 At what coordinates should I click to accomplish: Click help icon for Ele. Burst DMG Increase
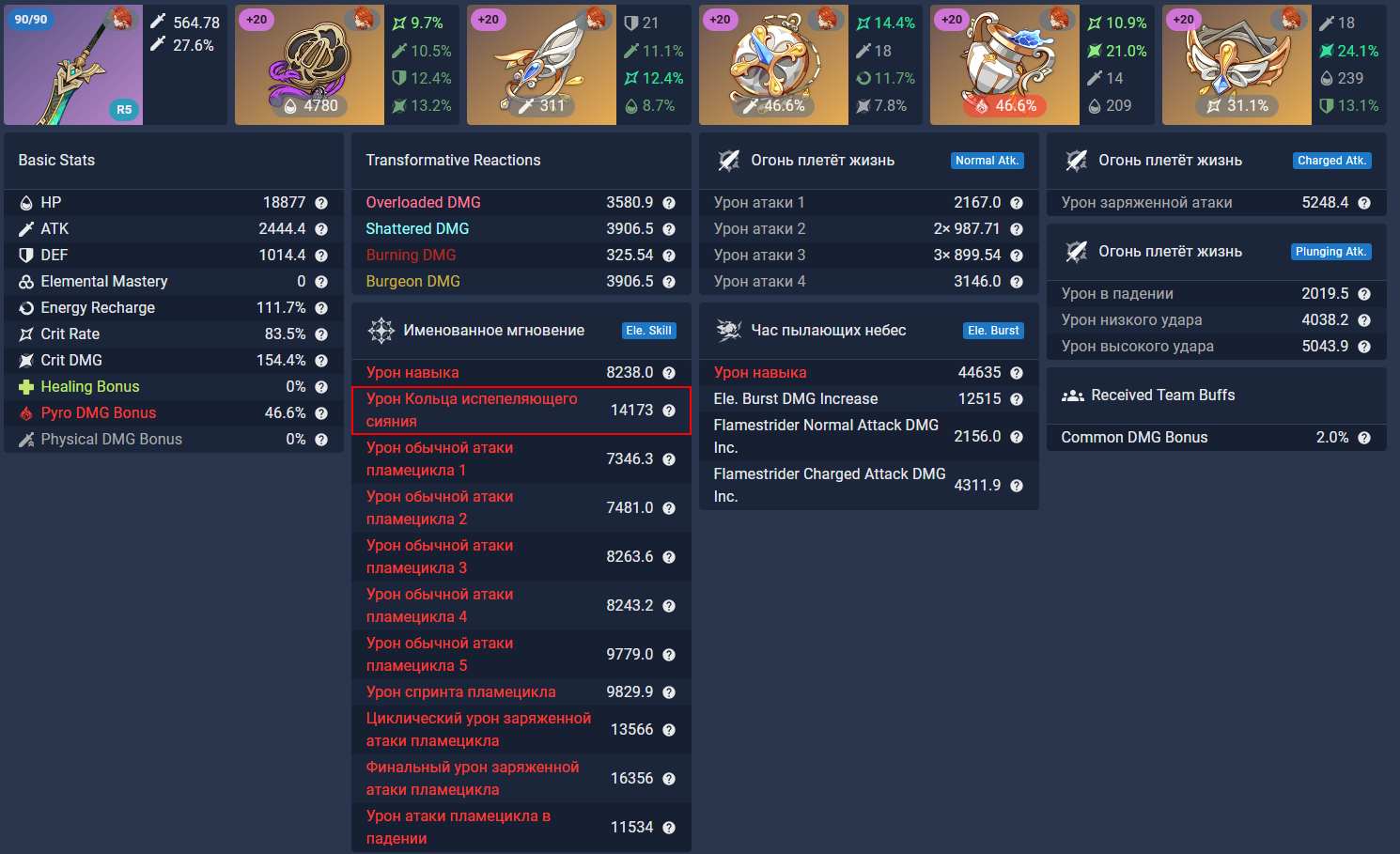pyautogui.click(x=1017, y=399)
